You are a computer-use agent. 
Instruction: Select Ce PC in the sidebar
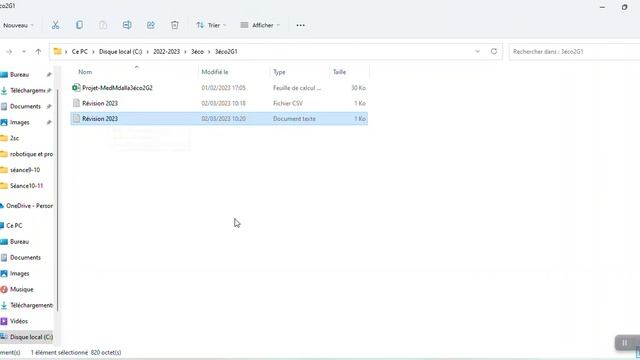tap(14, 226)
